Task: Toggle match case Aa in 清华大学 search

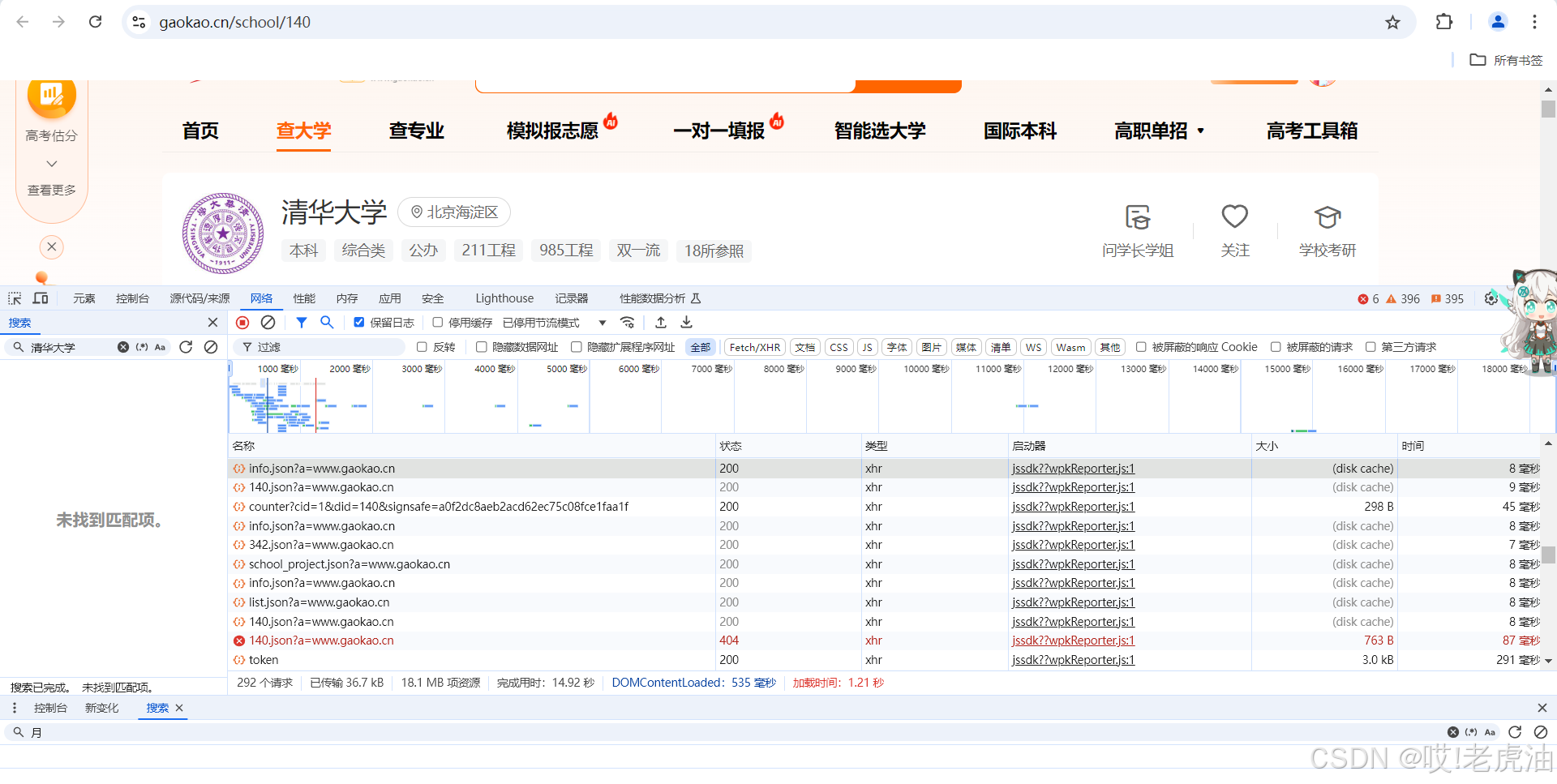Action: coord(160,347)
